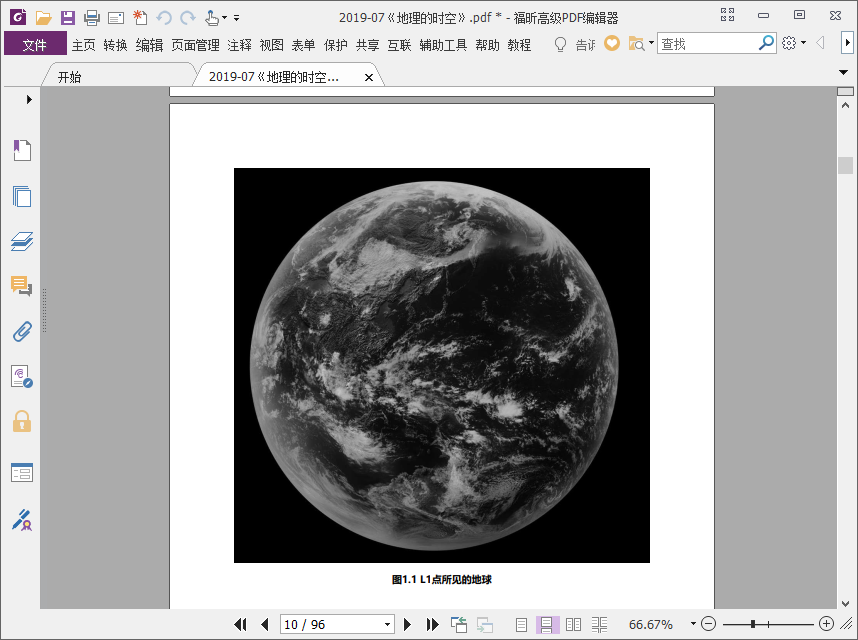Enable continuous page view mode

[547, 625]
